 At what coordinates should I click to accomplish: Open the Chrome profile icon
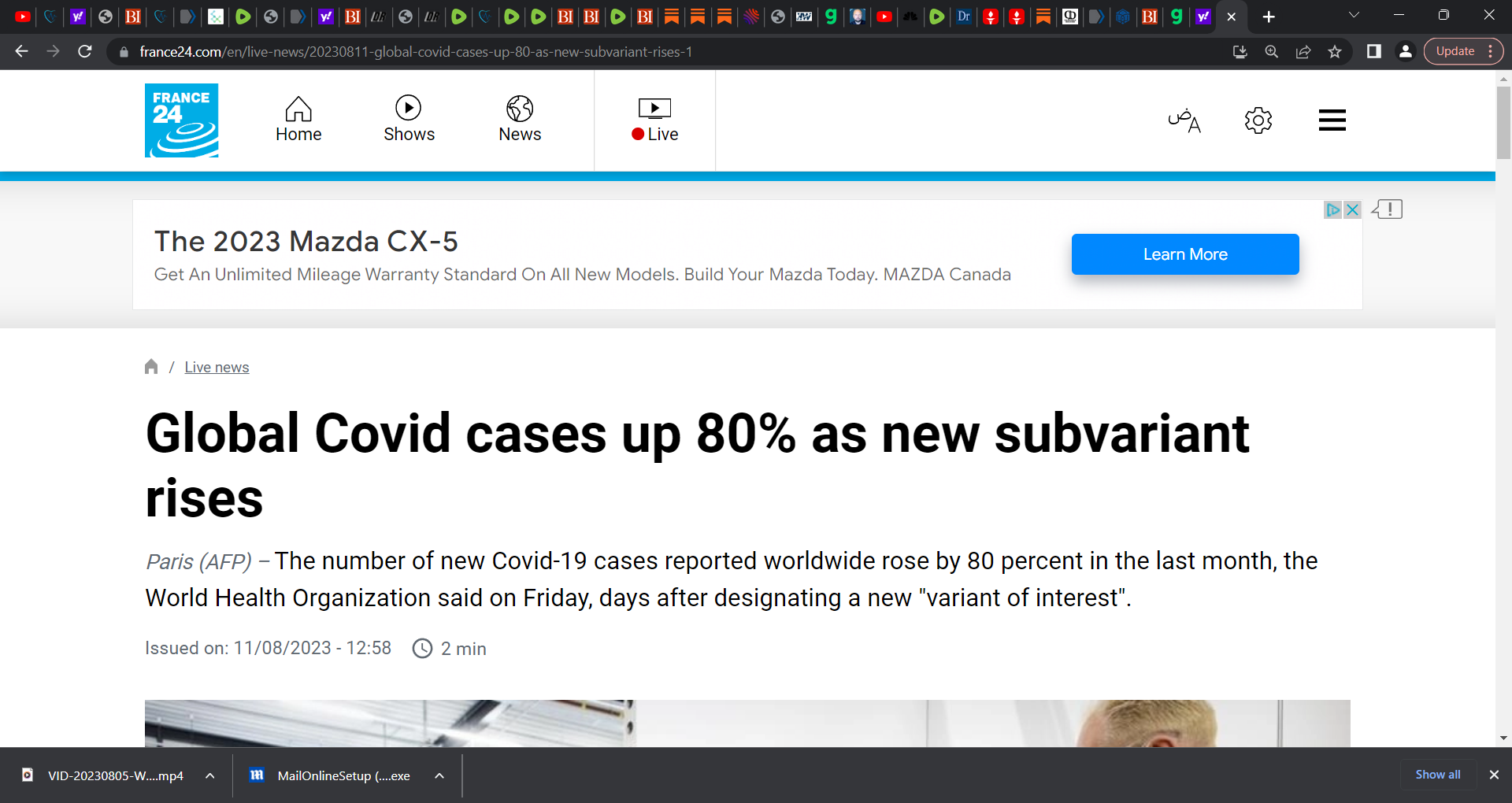pyautogui.click(x=1405, y=51)
